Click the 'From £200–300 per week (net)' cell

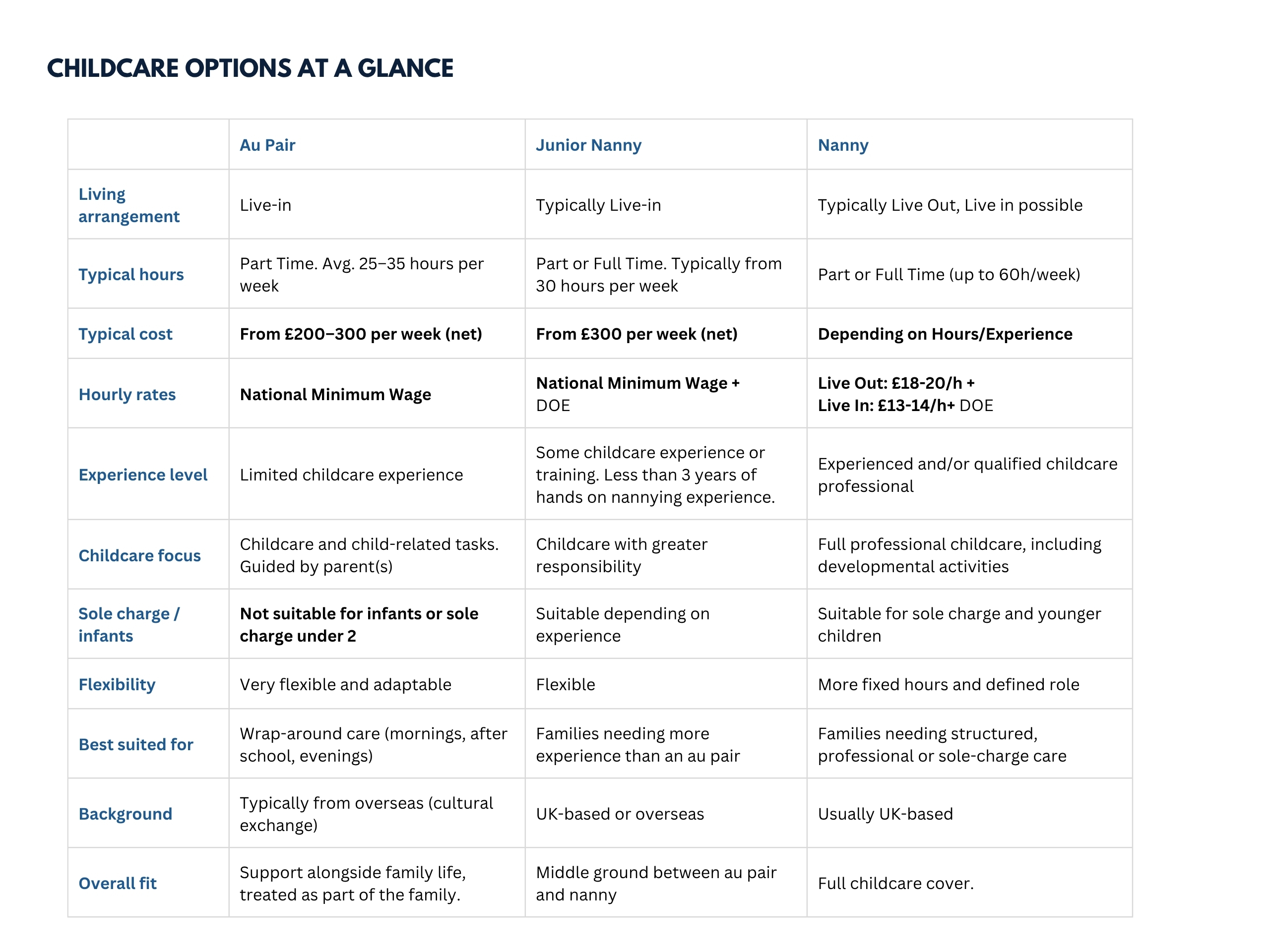tap(361, 334)
